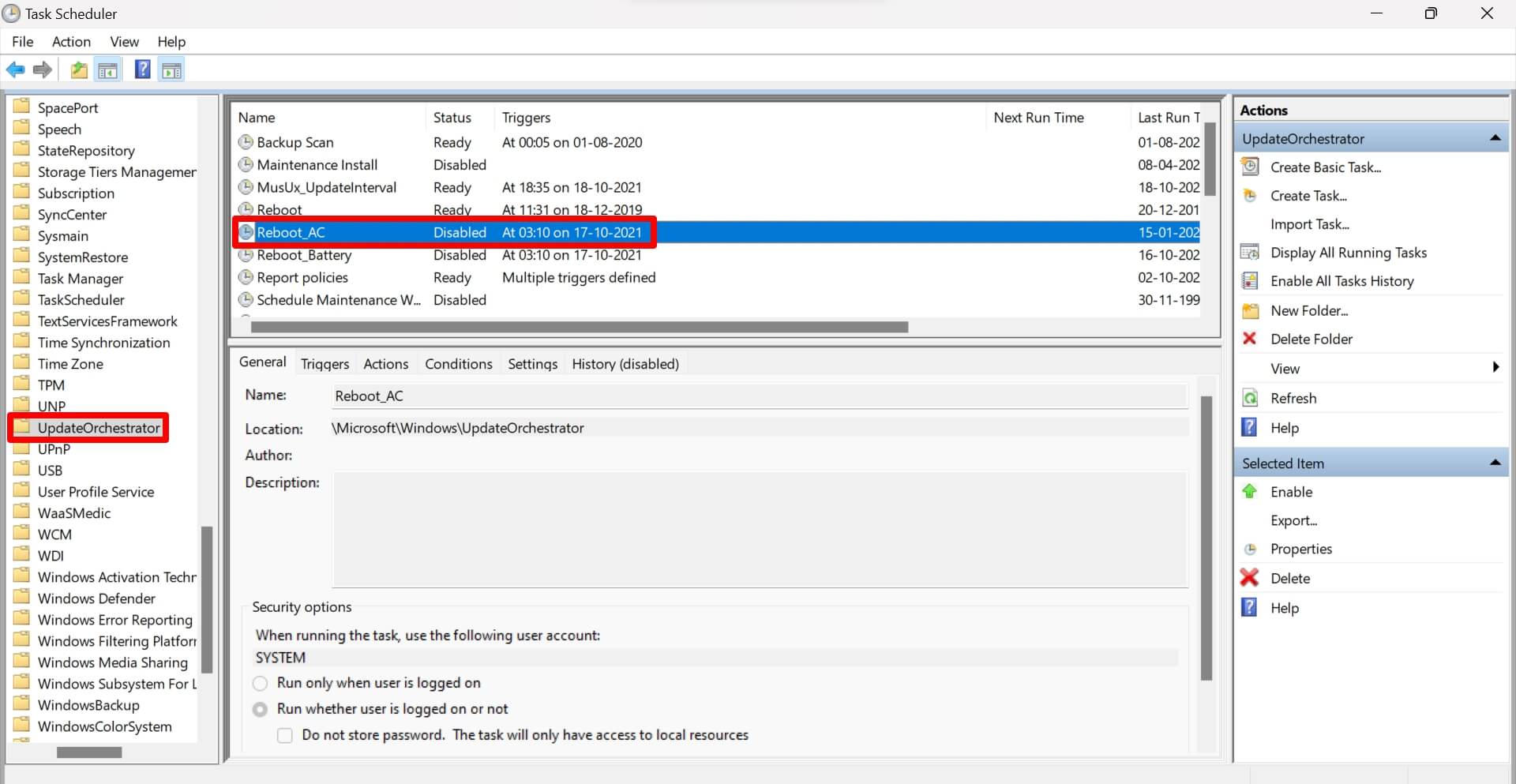
Task: Click the task Name field Reboot_AC
Action: pyautogui.click(x=760, y=396)
